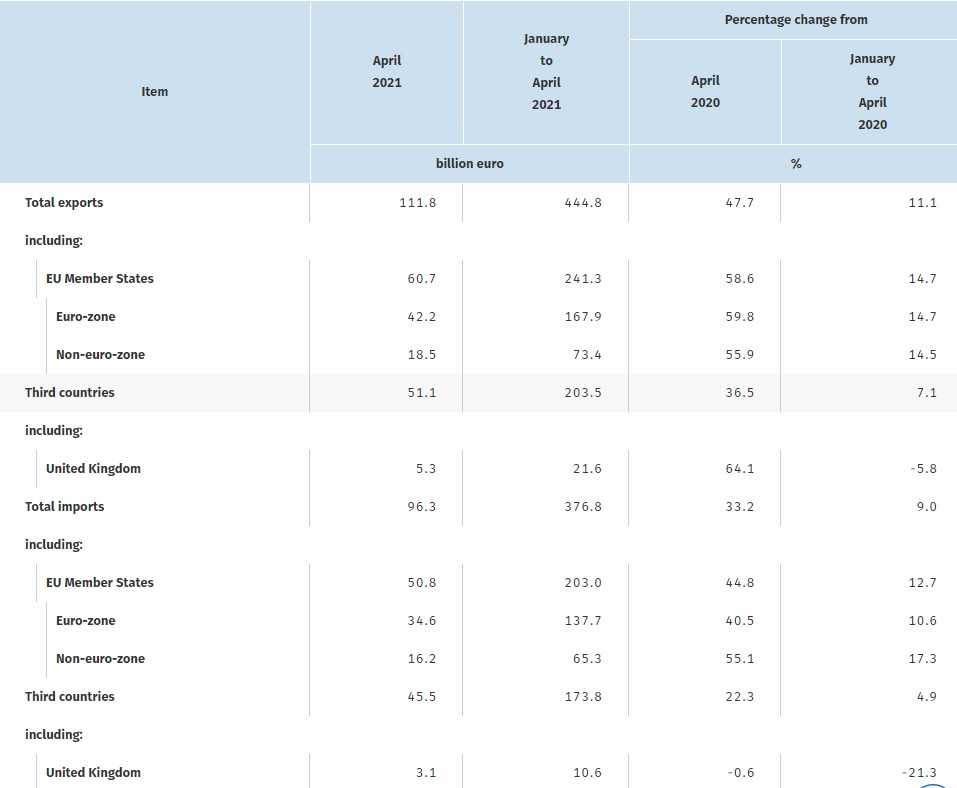Image resolution: width=957 pixels, height=788 pixels.
Task: Select the -21.3 United Kingdom imports change
Action: tap(917, 772)
